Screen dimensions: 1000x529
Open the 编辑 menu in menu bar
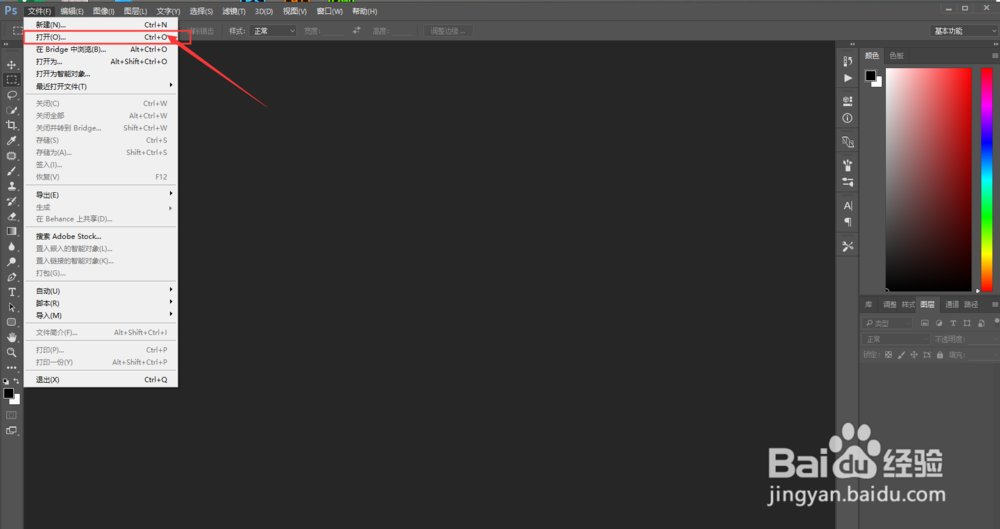pos(71,11)
